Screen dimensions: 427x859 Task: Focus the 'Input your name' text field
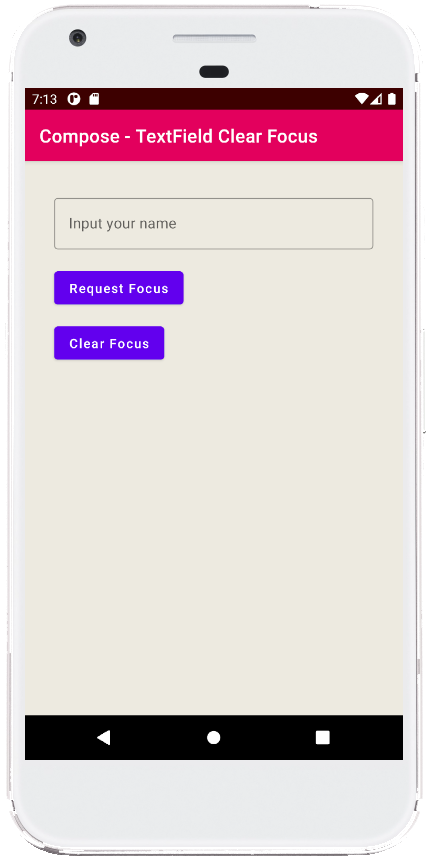tap(214, 224)
